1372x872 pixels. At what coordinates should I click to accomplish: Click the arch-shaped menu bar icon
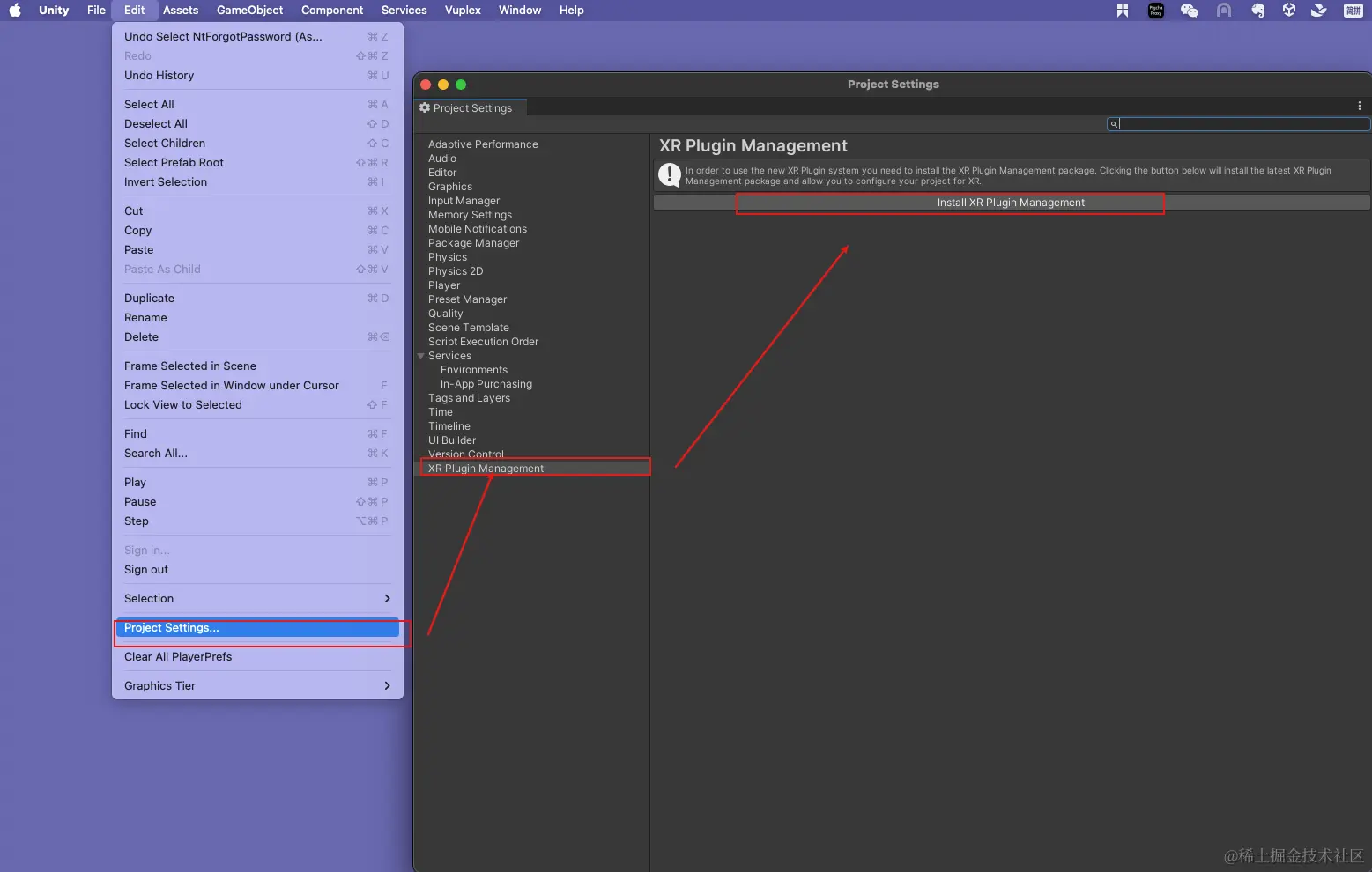pyautogui.click(x=1224, y=11)
